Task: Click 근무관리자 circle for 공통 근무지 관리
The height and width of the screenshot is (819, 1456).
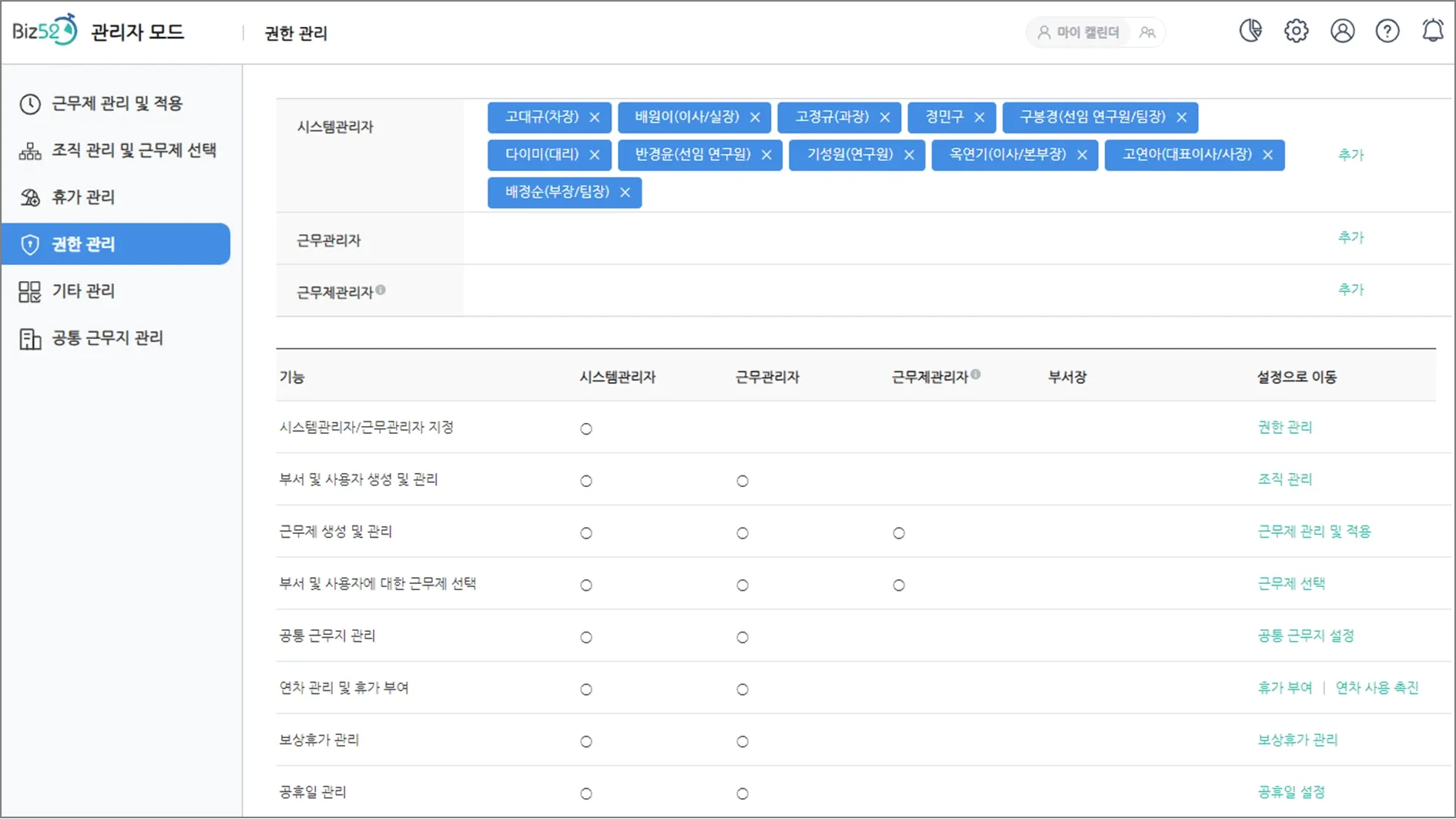Action: pyautogui.click(x=743, y=638)
